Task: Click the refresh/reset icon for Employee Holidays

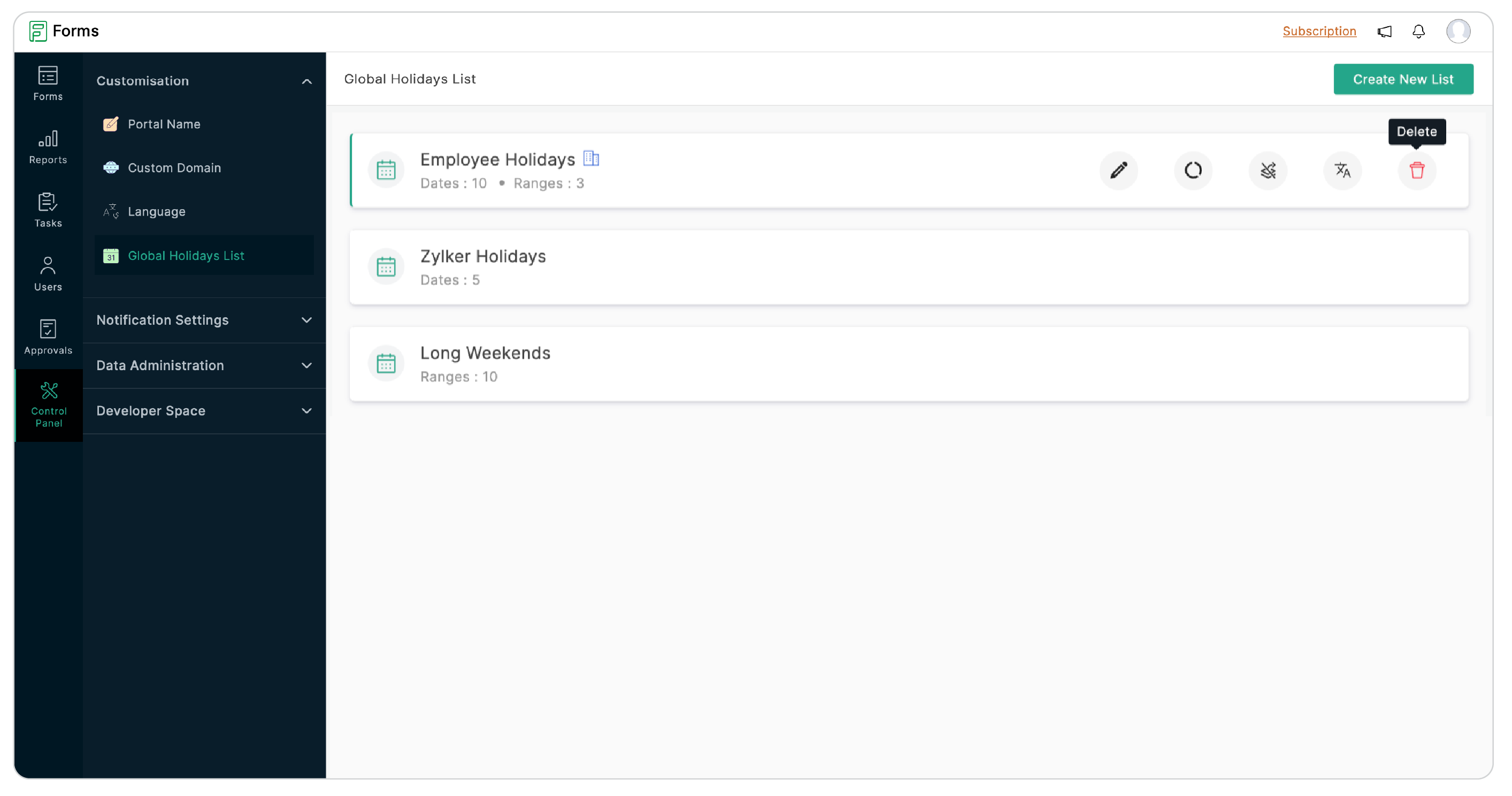Action: click(x=1192, y=169)
